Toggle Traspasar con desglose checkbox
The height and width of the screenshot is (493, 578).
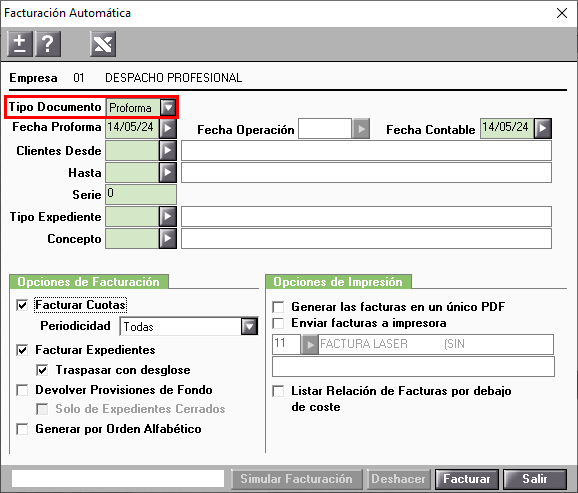click(x=42, y=370)
